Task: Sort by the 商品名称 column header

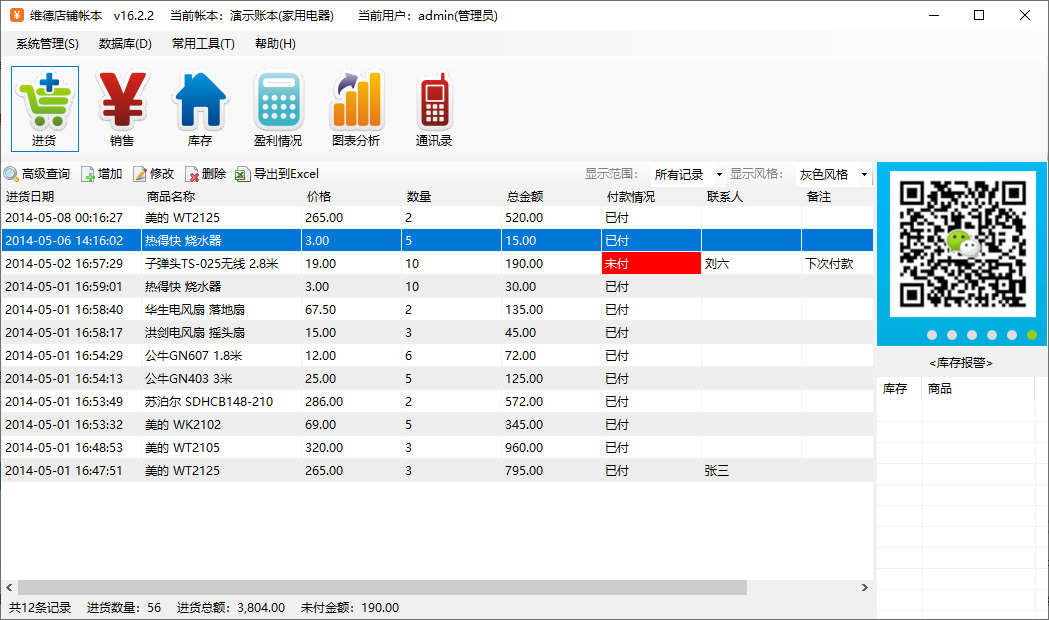Action: click(221, 197)
